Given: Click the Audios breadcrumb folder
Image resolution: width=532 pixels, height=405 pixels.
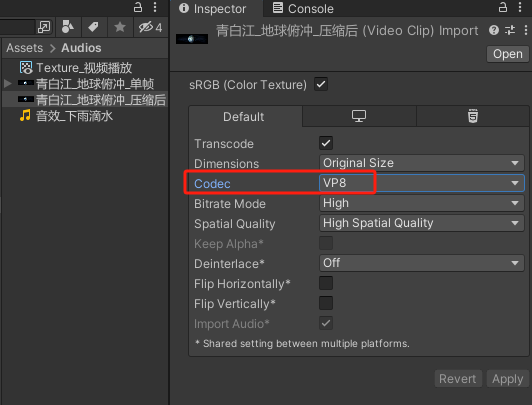Looking at the screenshot, I should [81, 48].
